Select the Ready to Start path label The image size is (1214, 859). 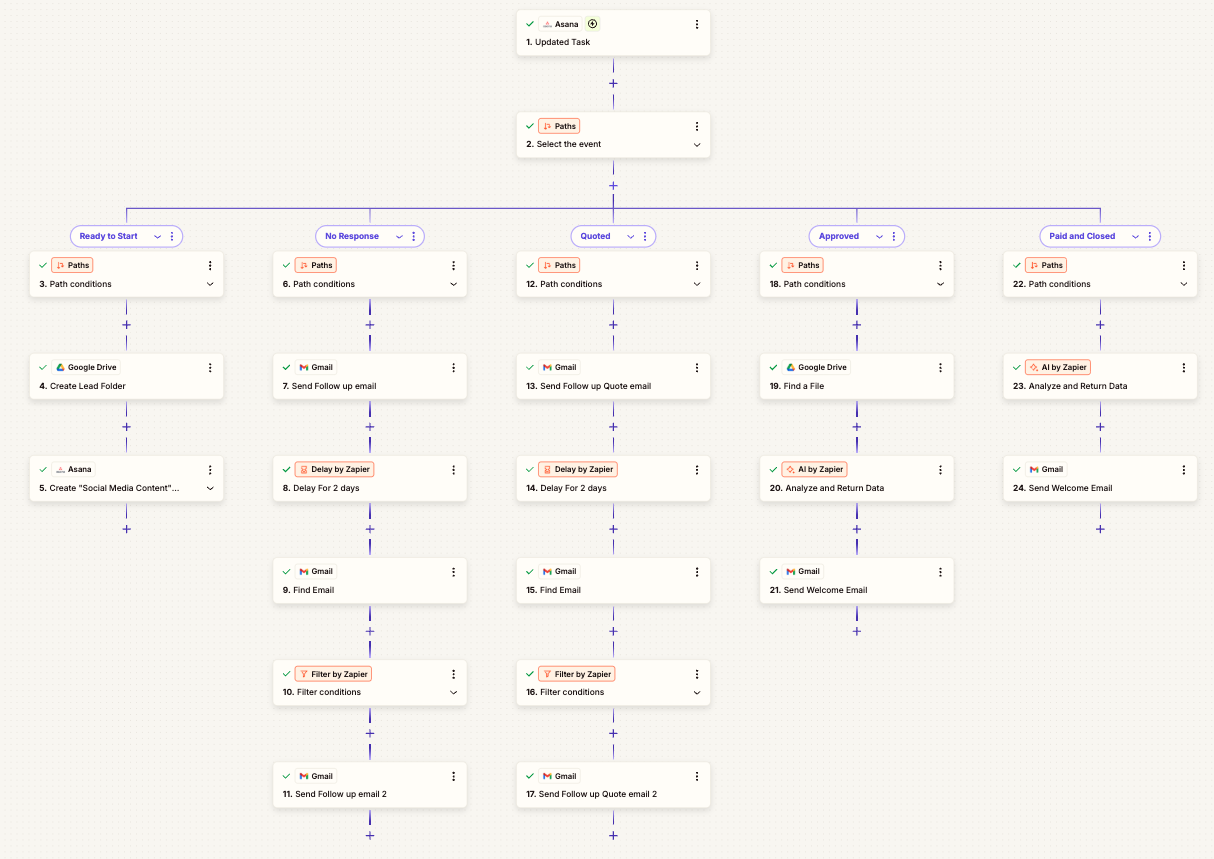[x=109, y=237]
